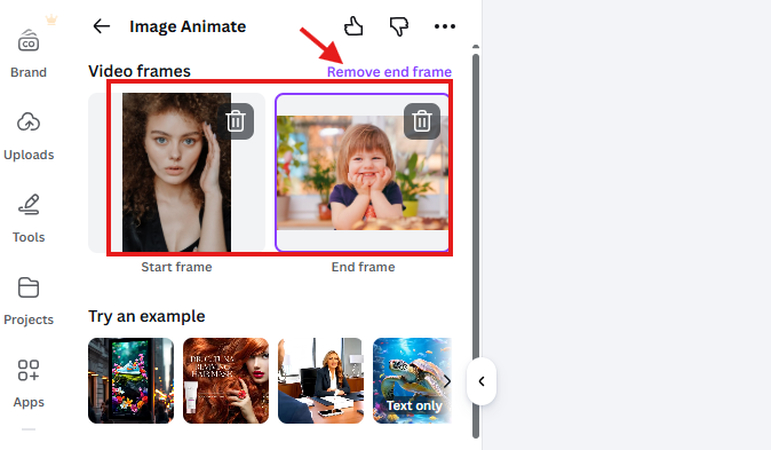Screen dimensions: 771x450
Task: Click the Start frame label
Action: pyautogui.click(x=177, y=267)
